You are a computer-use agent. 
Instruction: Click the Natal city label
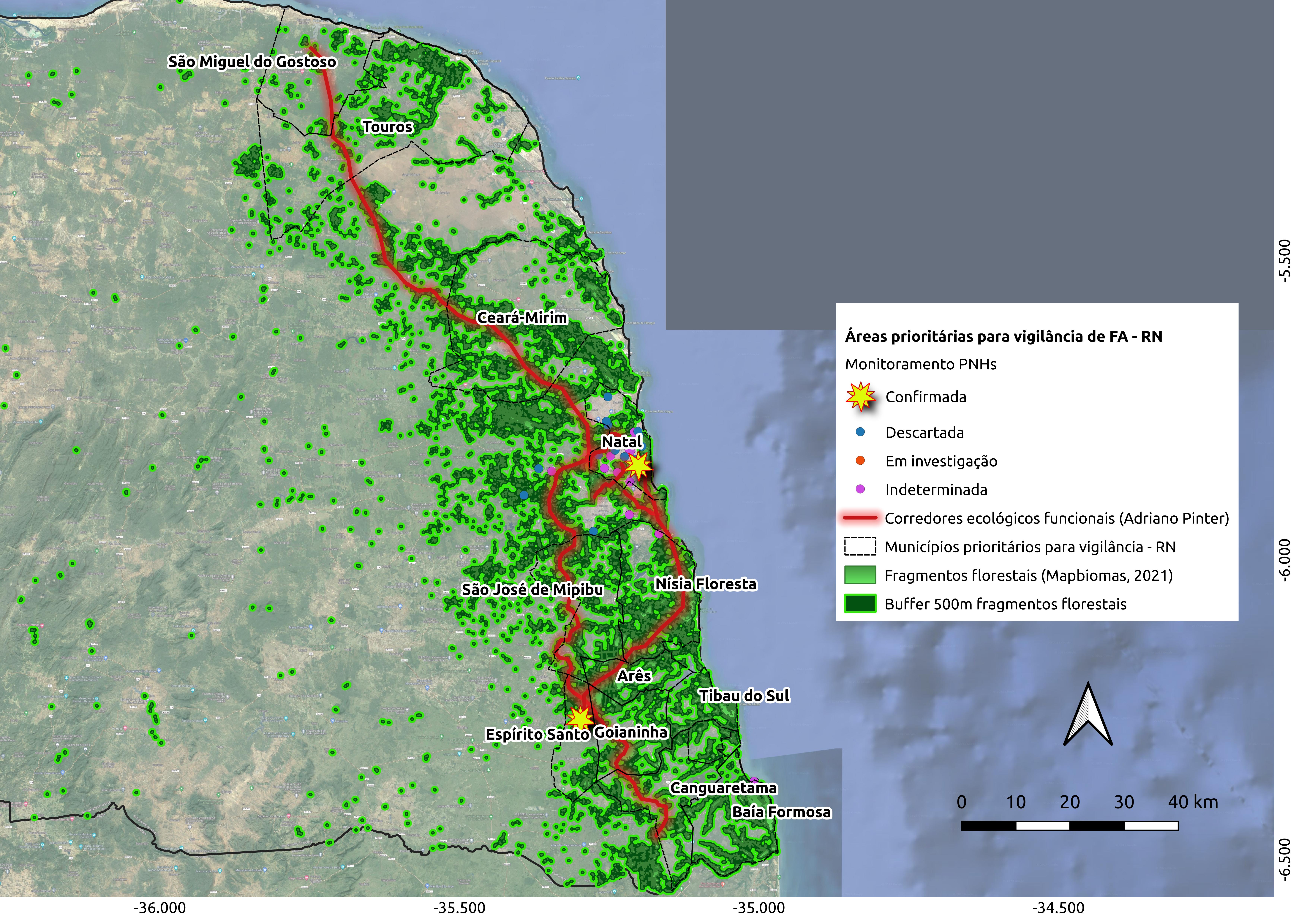tap(622, 442)
